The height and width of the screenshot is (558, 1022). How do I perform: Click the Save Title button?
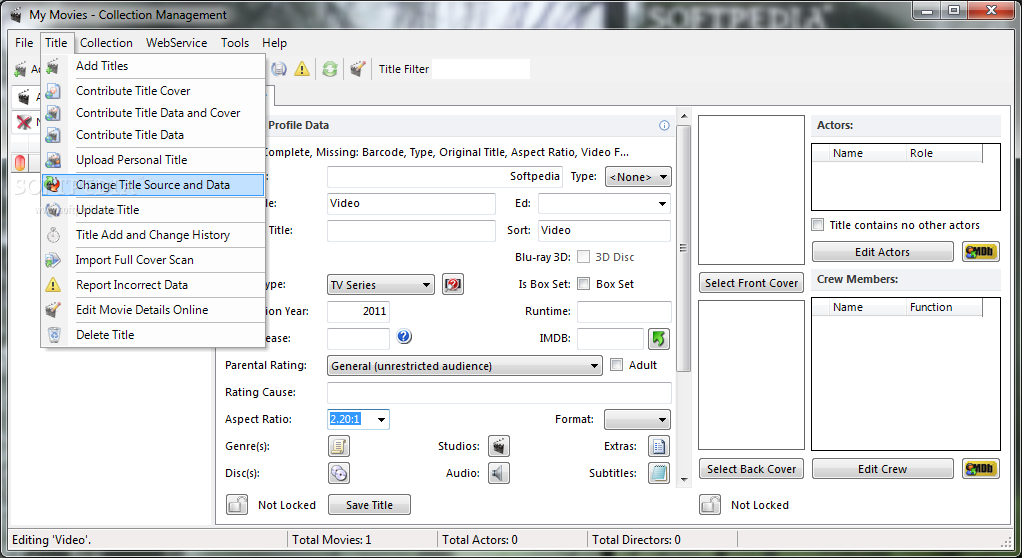click(370, 505)
